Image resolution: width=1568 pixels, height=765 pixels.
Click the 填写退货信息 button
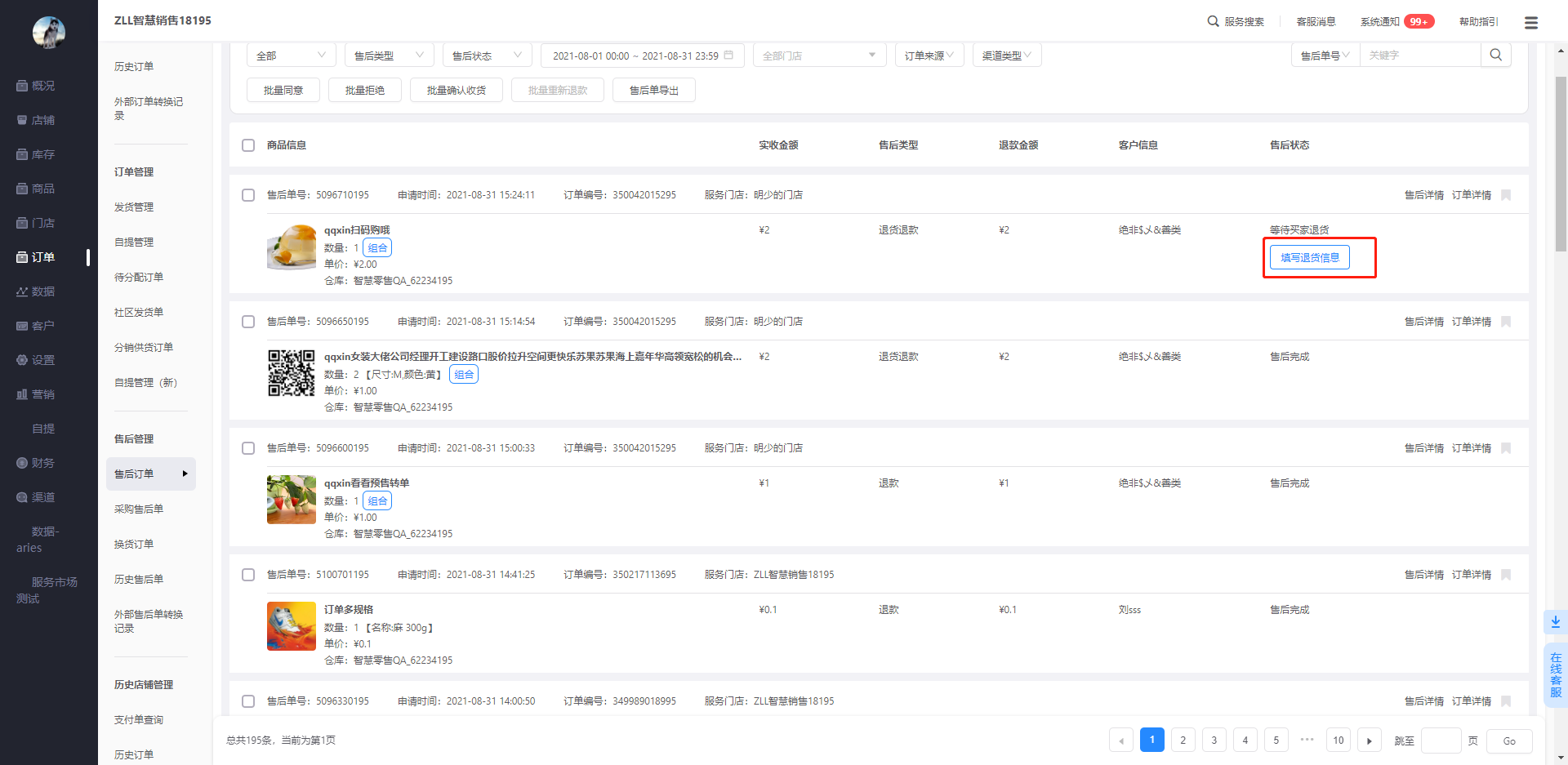[1310, 257]
